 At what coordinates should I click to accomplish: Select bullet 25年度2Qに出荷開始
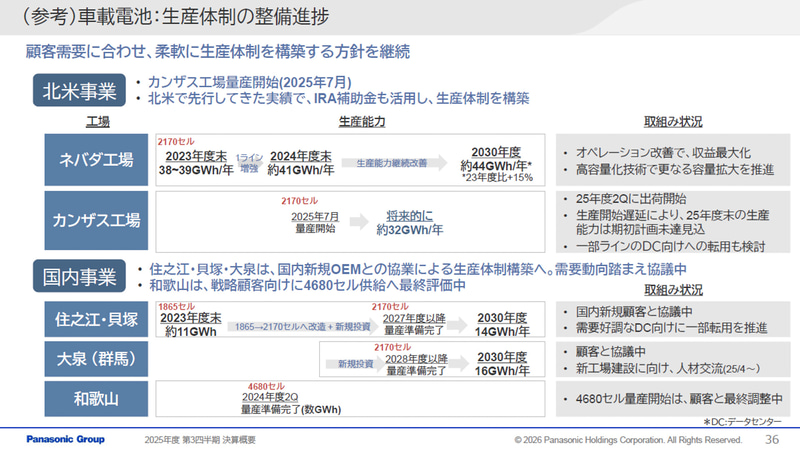coord(631,199)
